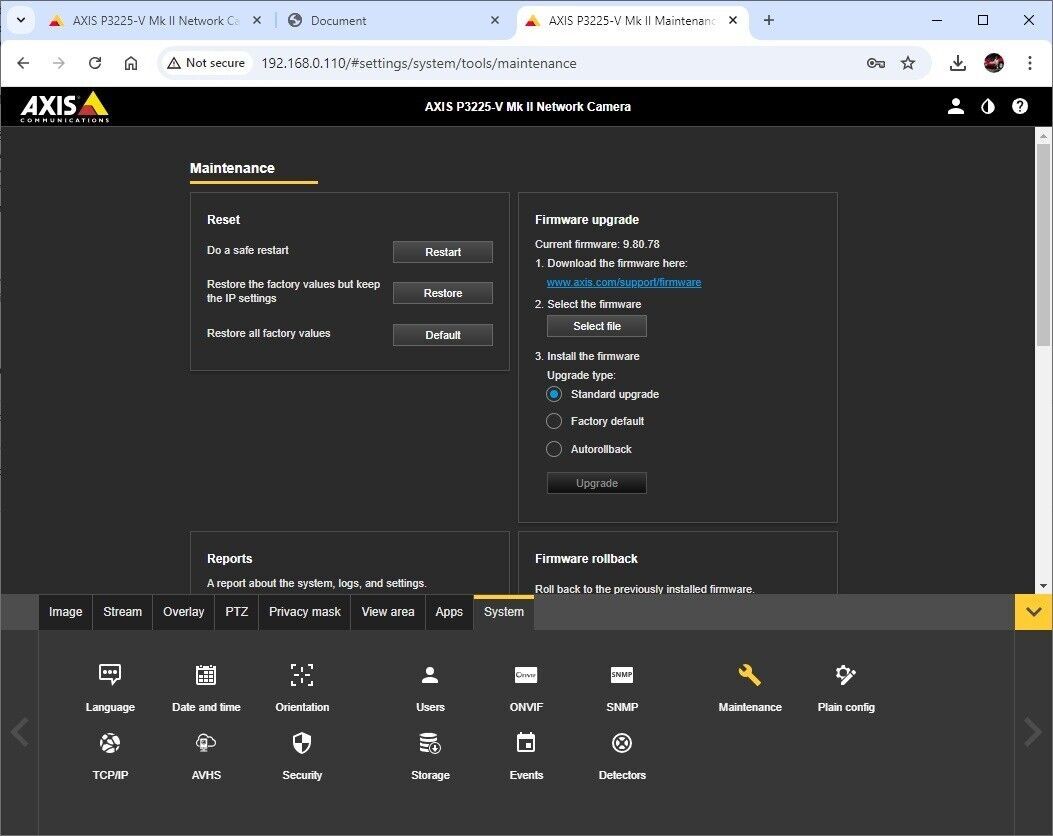
Task: Show next settings page with right arrow
Action: [1032, 732]
